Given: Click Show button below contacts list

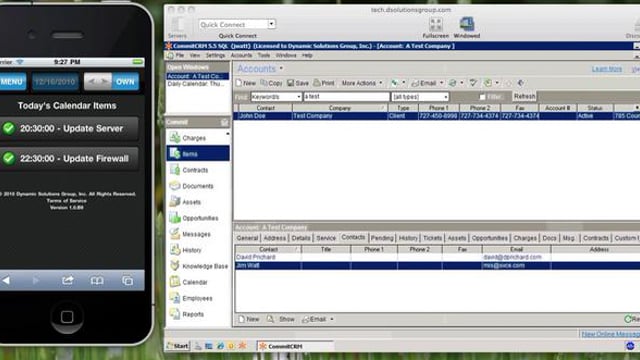Looking at the screenshot, I should [x=281, y=319].
